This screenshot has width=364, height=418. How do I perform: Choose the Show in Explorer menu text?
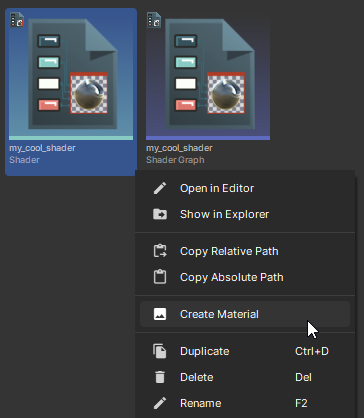pos(224,214)
